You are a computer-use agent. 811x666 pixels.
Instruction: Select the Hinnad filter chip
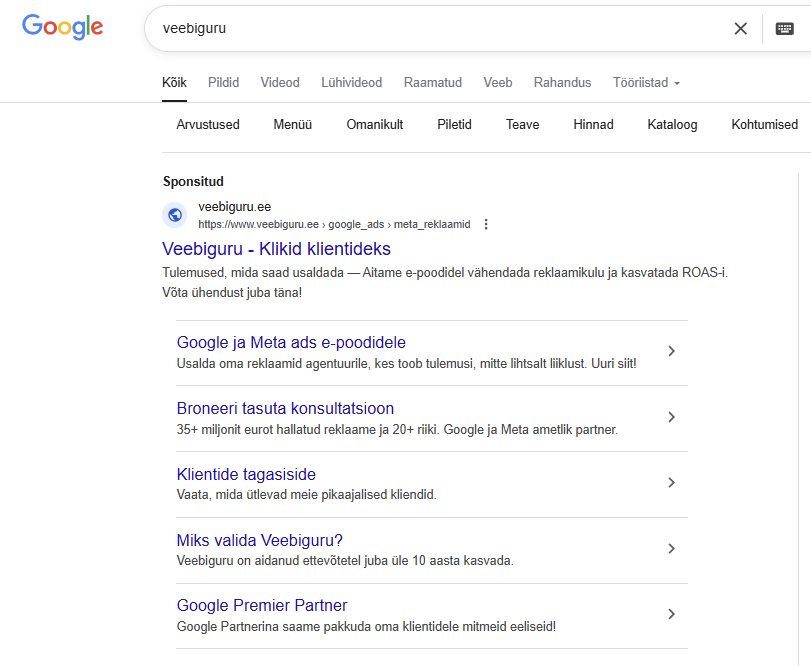593,125
